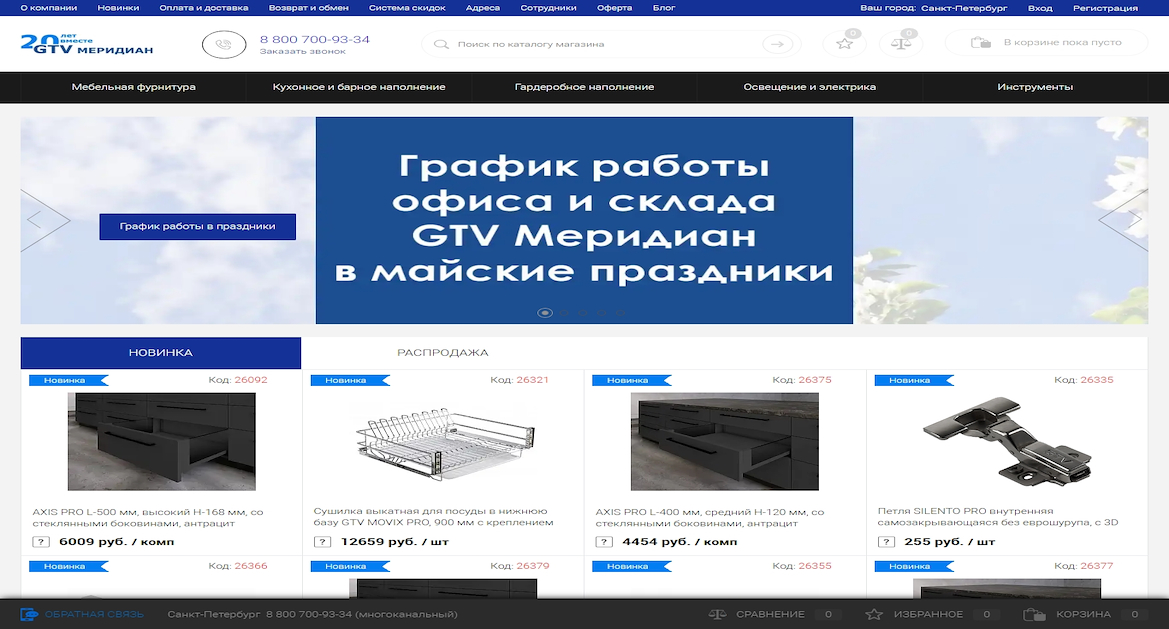Image resolution: width=1169 pixels, height=629 pixels.
Task: Click the cart bag icon in header
Action: pyautogui.click(x=980, y=42)
